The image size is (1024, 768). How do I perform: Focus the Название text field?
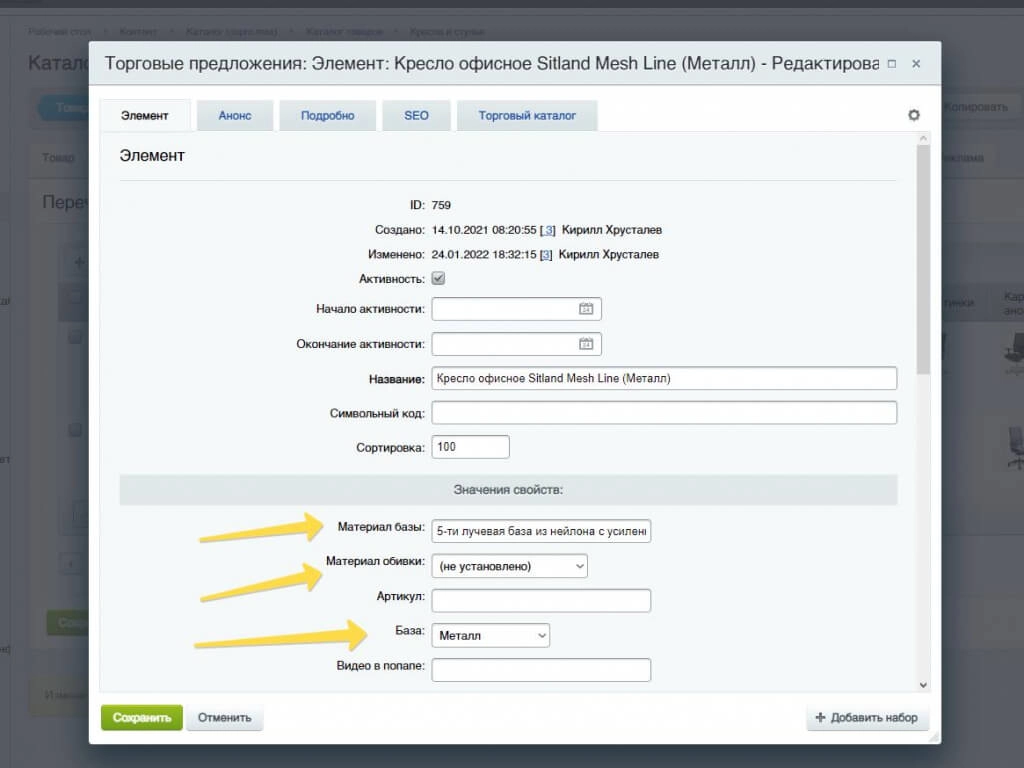tap(664, 378)
